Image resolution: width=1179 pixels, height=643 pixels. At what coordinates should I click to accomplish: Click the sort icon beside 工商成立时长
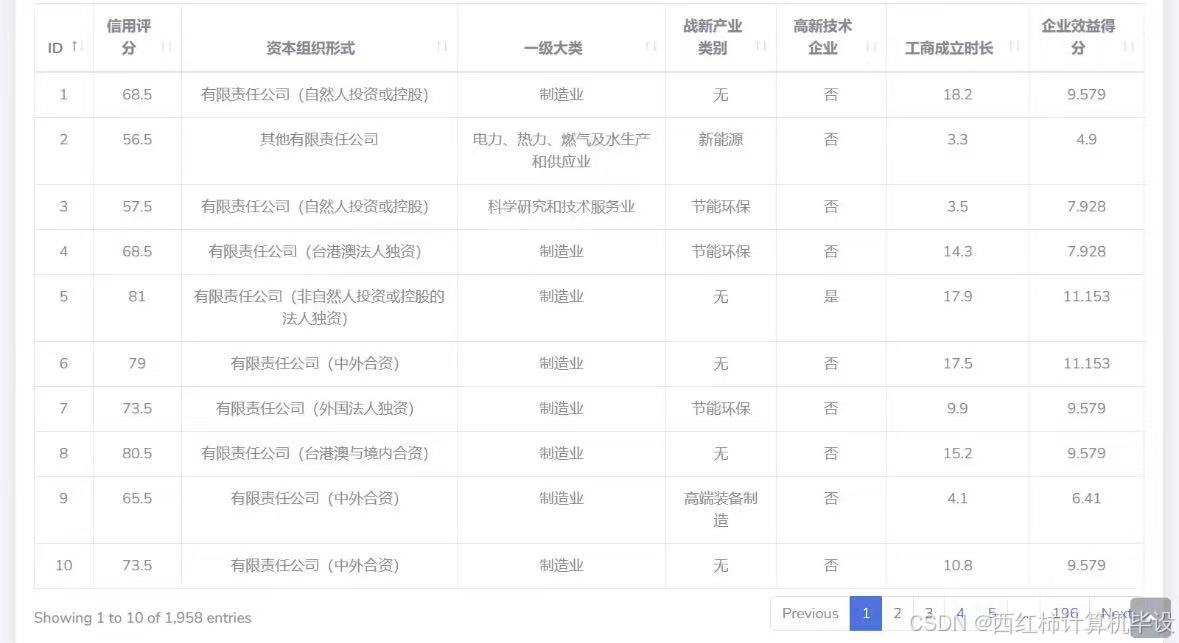tap(1012, 47)
